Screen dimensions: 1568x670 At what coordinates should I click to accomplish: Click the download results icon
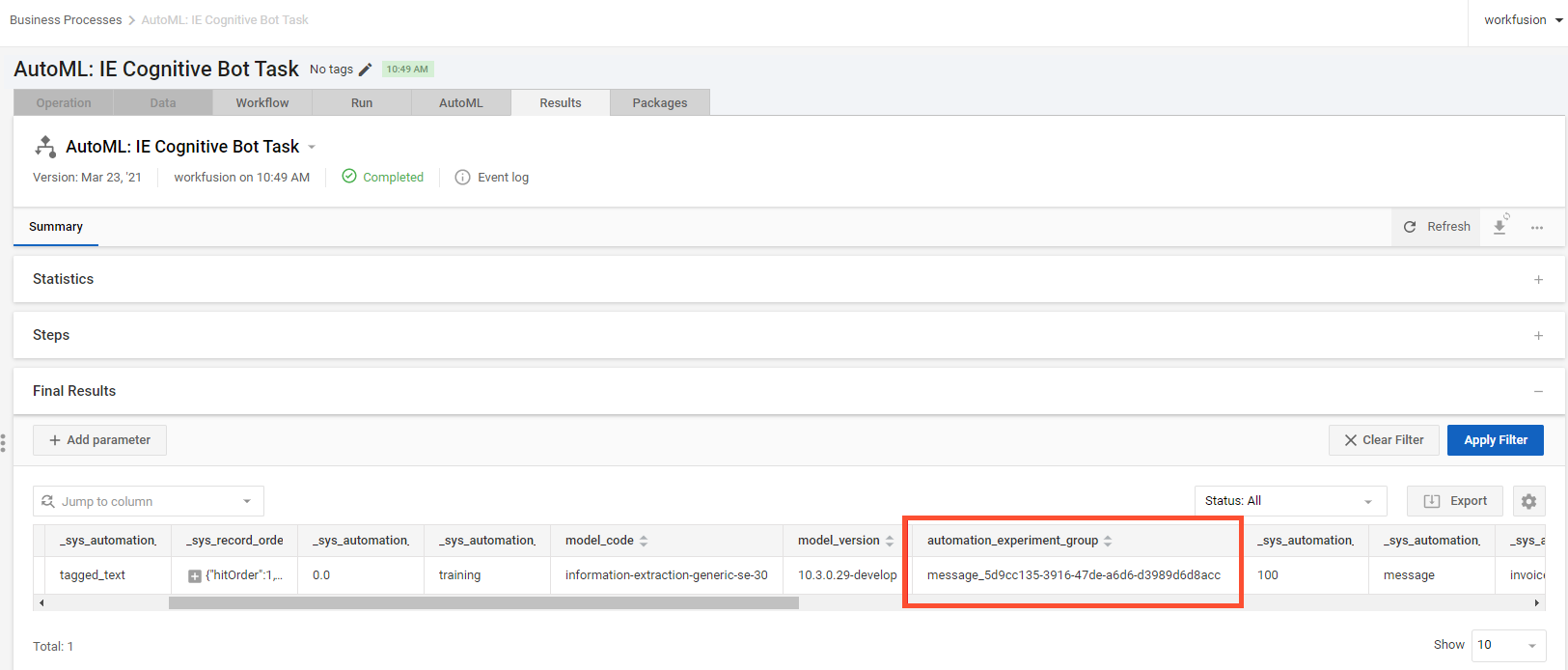1500,226
